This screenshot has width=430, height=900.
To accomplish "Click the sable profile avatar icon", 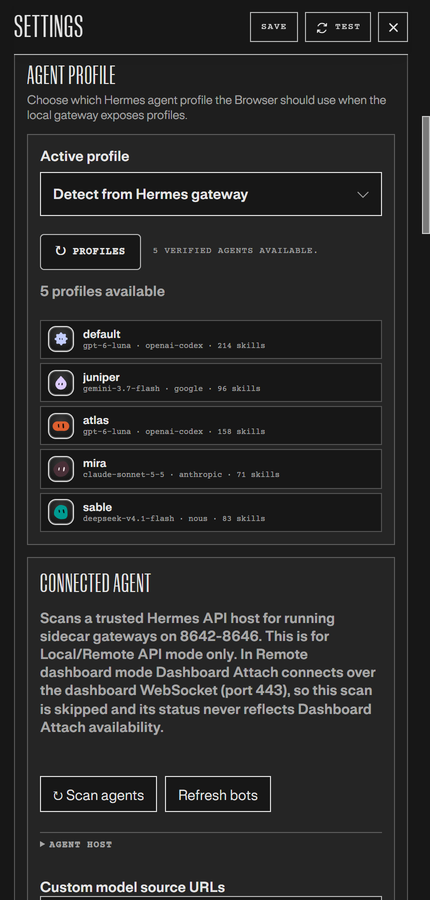I will [x=61, y=512].
